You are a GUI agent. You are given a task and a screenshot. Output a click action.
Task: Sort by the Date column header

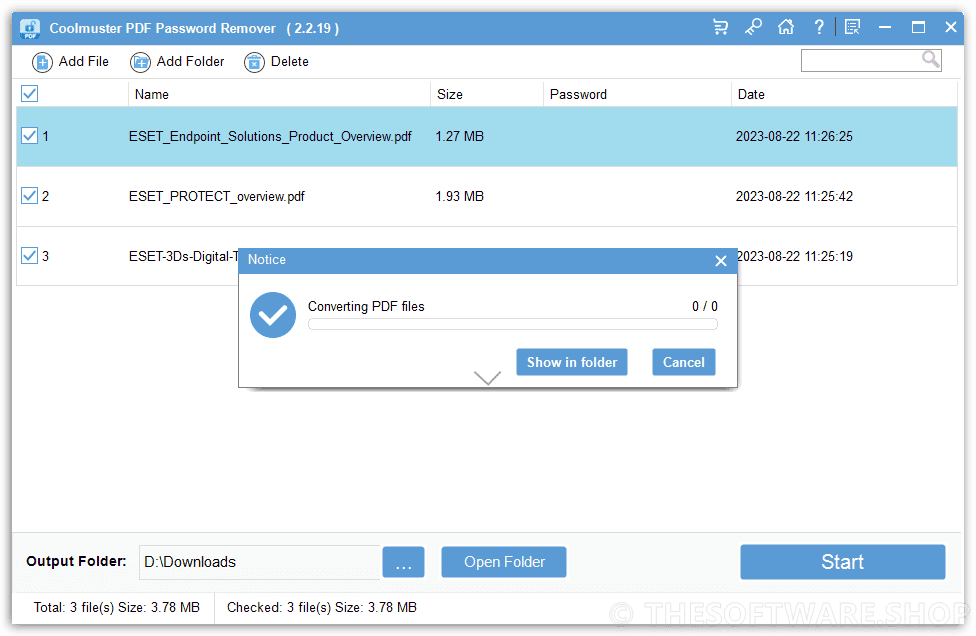click(x=844, y=94)
